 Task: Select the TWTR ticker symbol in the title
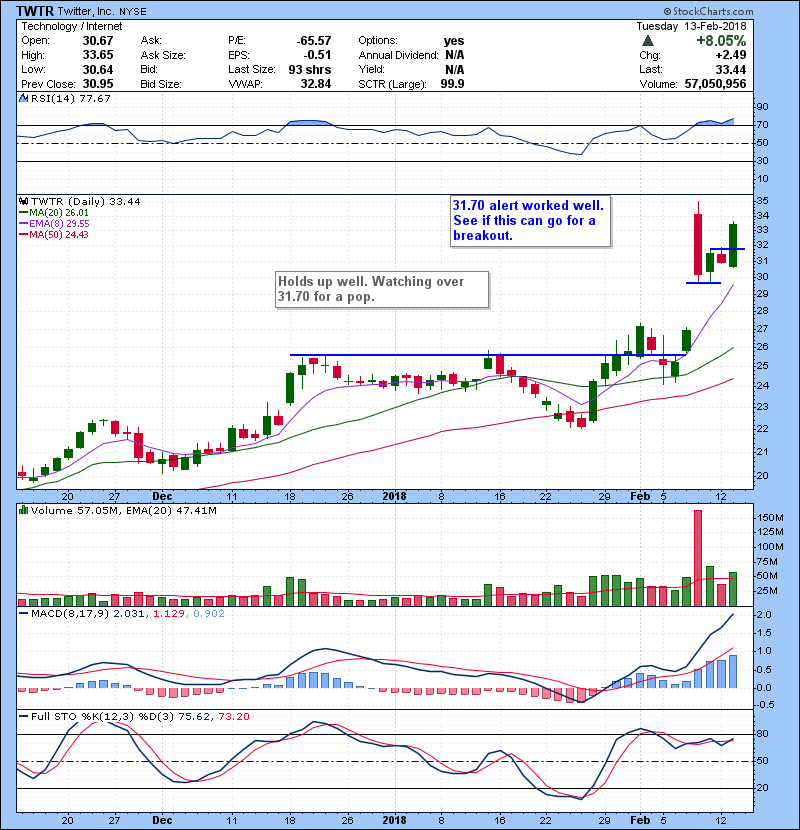[x=35, y=11]
